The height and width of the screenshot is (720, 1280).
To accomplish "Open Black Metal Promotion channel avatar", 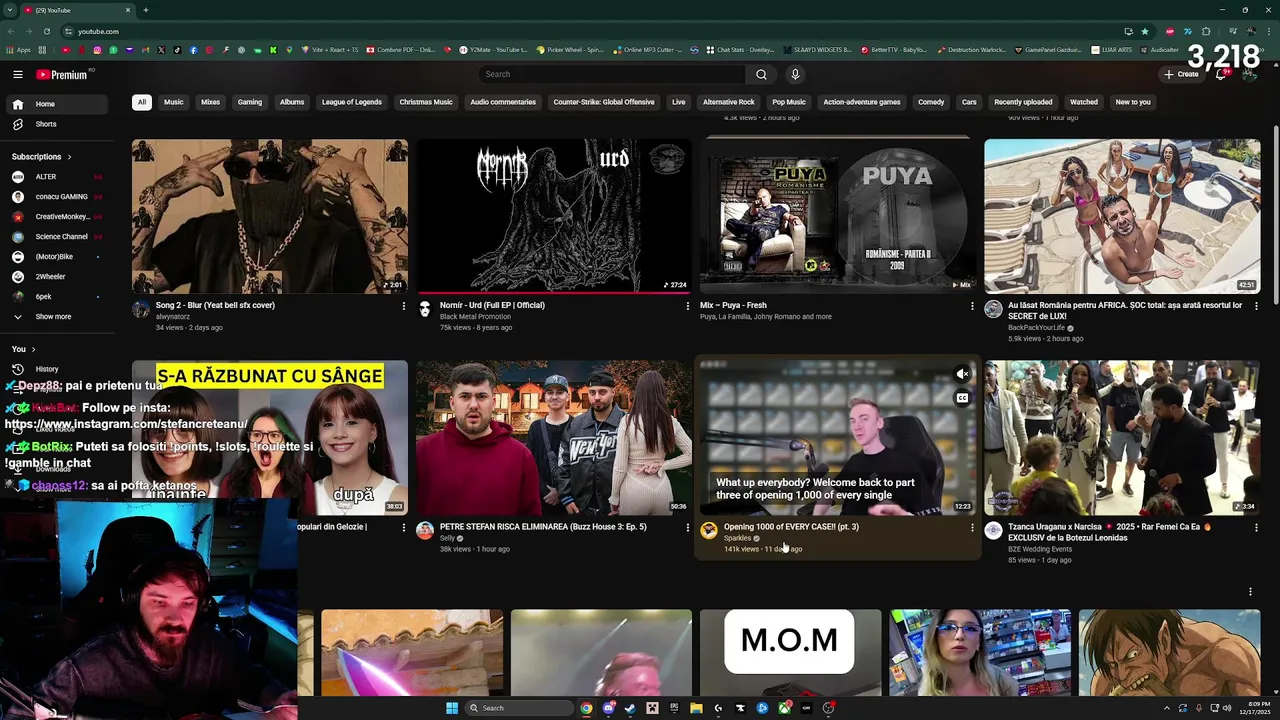I will pyautogui.click(x=425, y=309).
